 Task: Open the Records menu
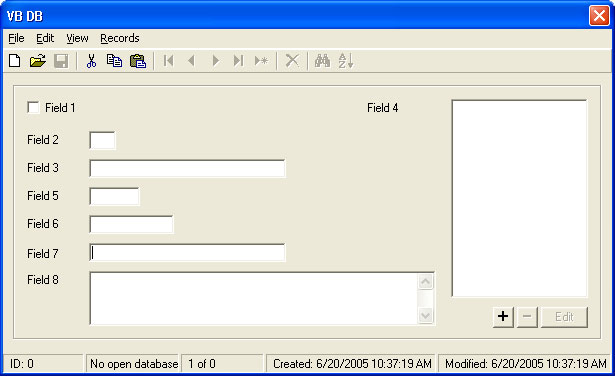(x=120, y=38)
